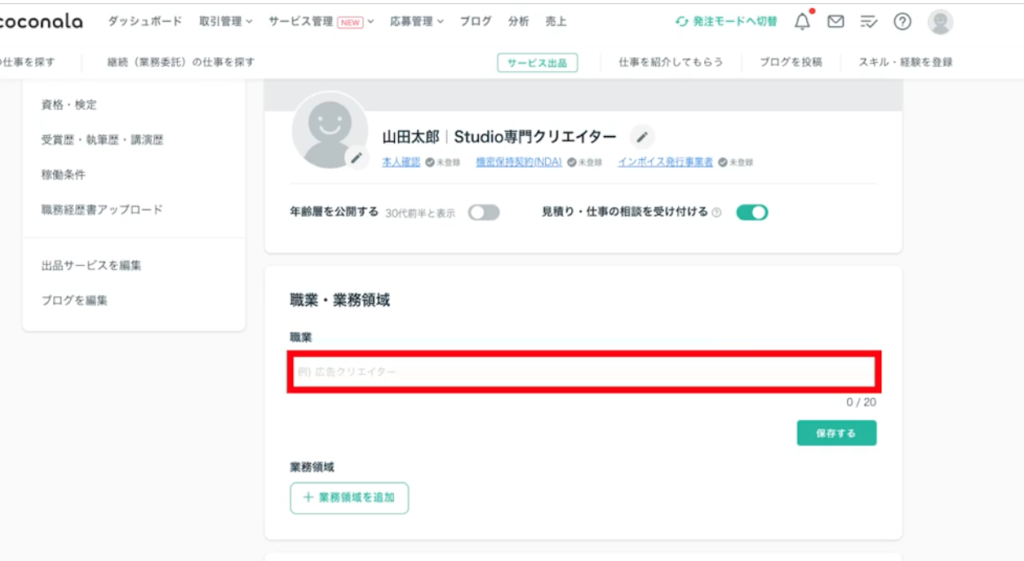
Task: Open the 分析 menu item
Action: tap(519, 22)
